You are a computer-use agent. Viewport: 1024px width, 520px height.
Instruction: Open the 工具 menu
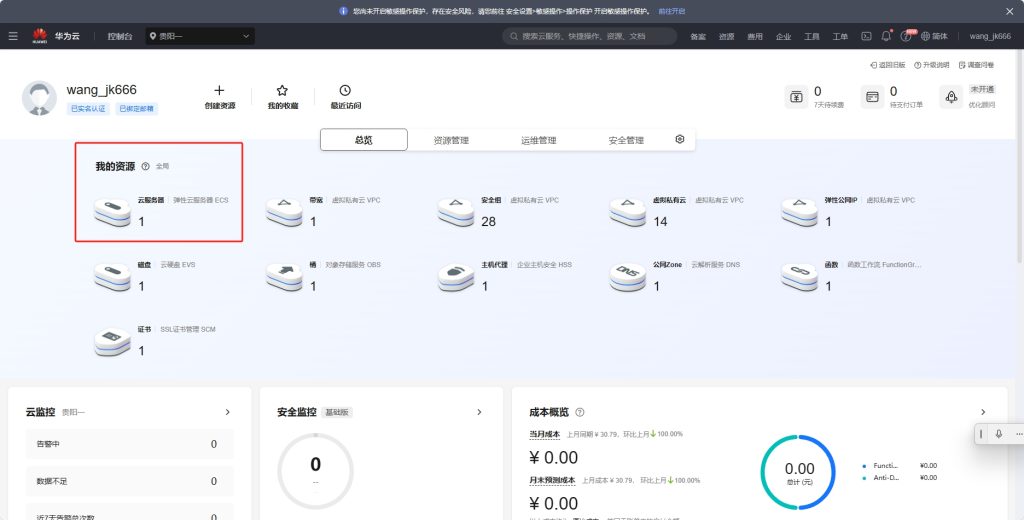(812, 37)
